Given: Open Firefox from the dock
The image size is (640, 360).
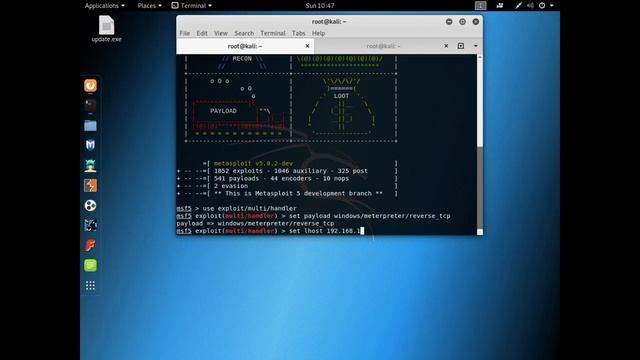Looking at the screenshot, I should (x=90, y=85).
